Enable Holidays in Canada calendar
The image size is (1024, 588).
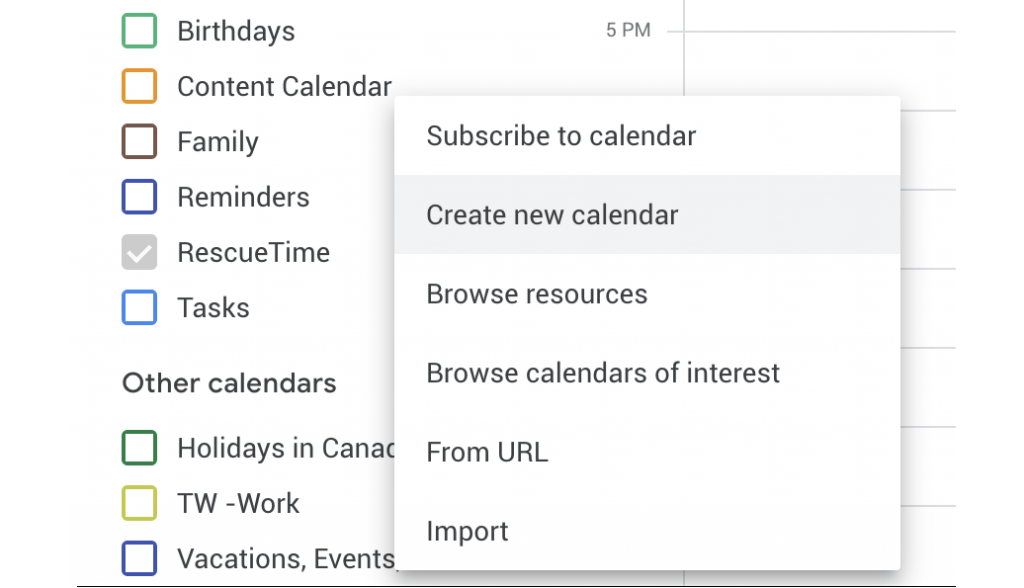coord(139,448)
